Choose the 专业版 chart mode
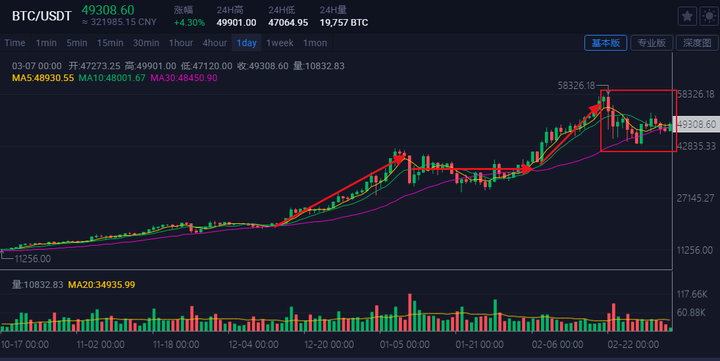 pyautogui.click(x=652, y=43)
